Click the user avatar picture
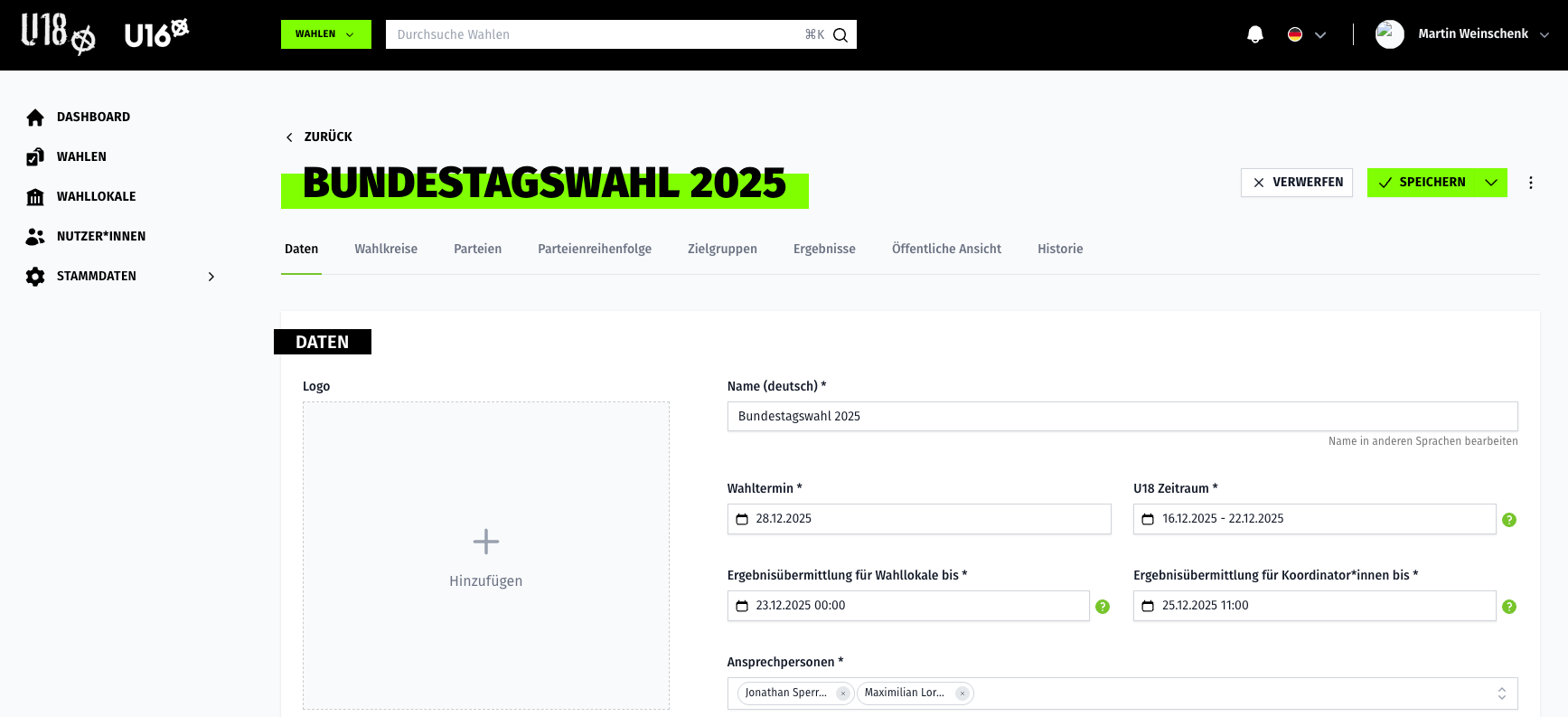Image resolution: width=1568 pixels, height=717 pixels. (x=1389, y=34)
